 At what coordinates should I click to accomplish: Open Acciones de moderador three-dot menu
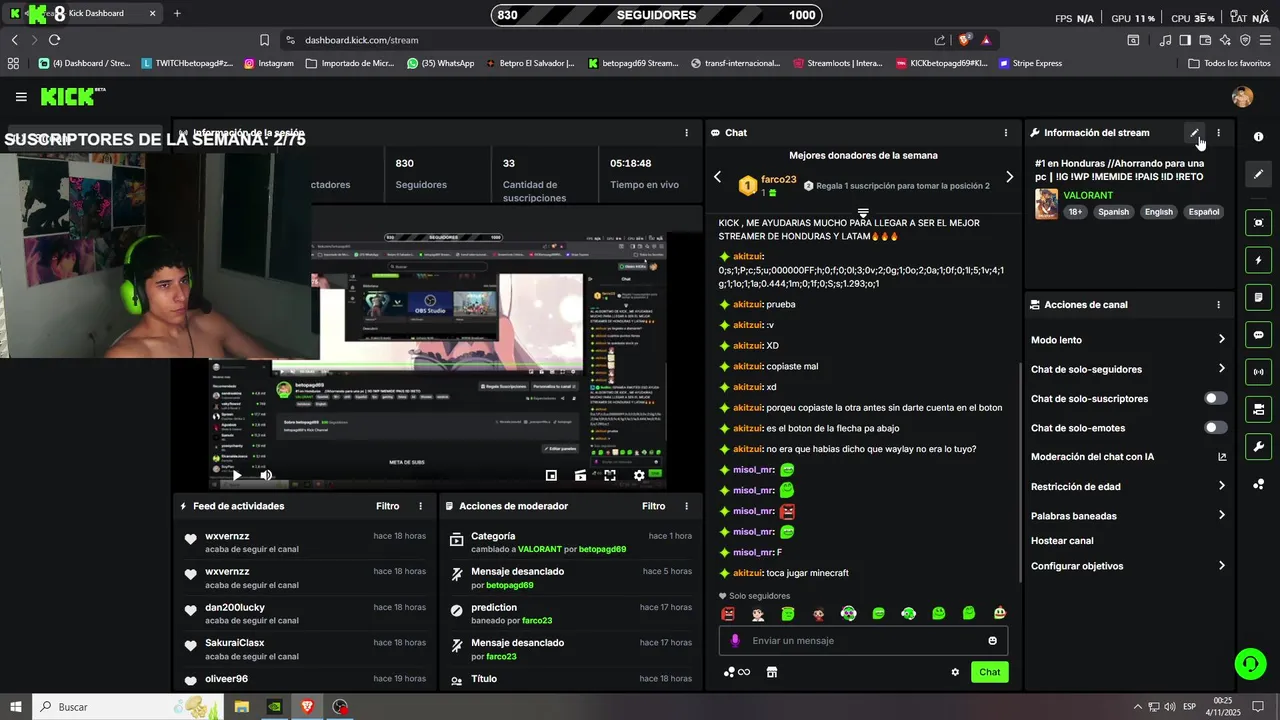pyautogui.click(x=686, y=506)
